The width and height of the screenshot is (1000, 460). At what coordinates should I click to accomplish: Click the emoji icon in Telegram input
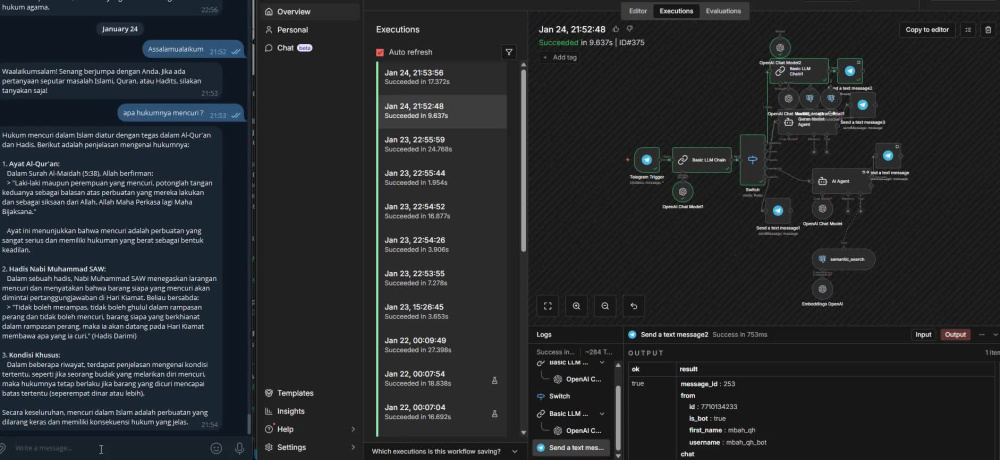pos(216,449)
